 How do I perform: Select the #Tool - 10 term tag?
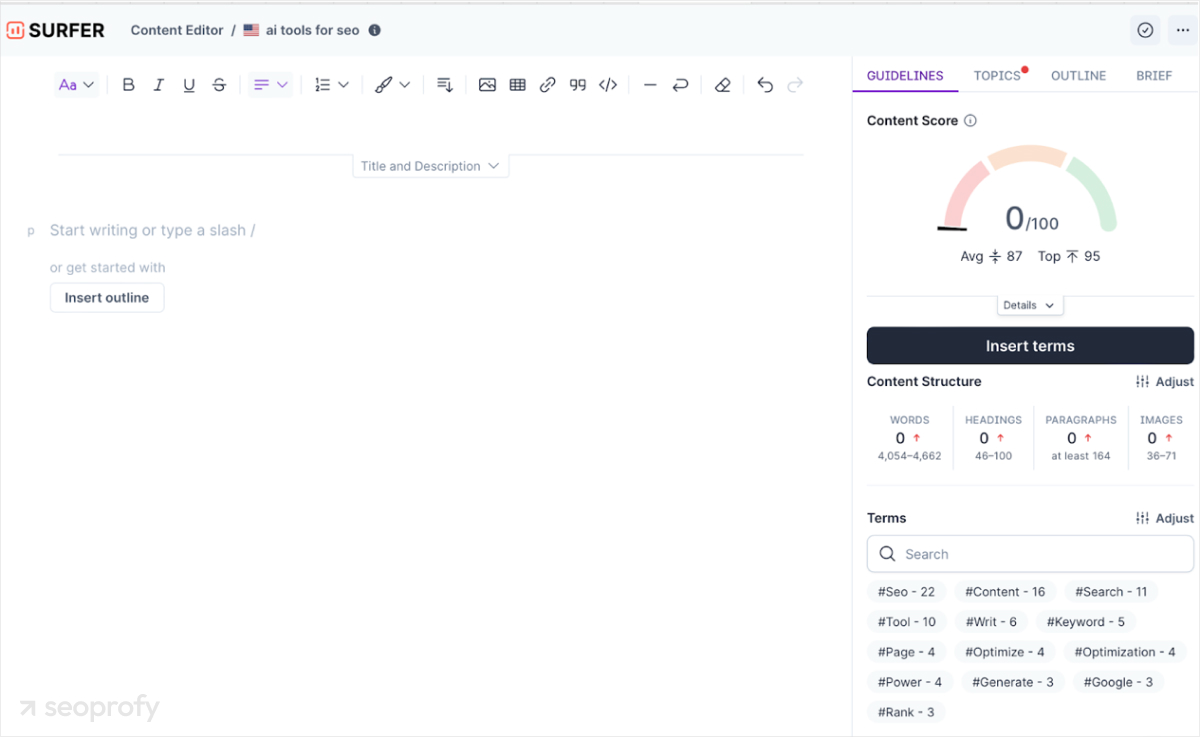point(907,622)
